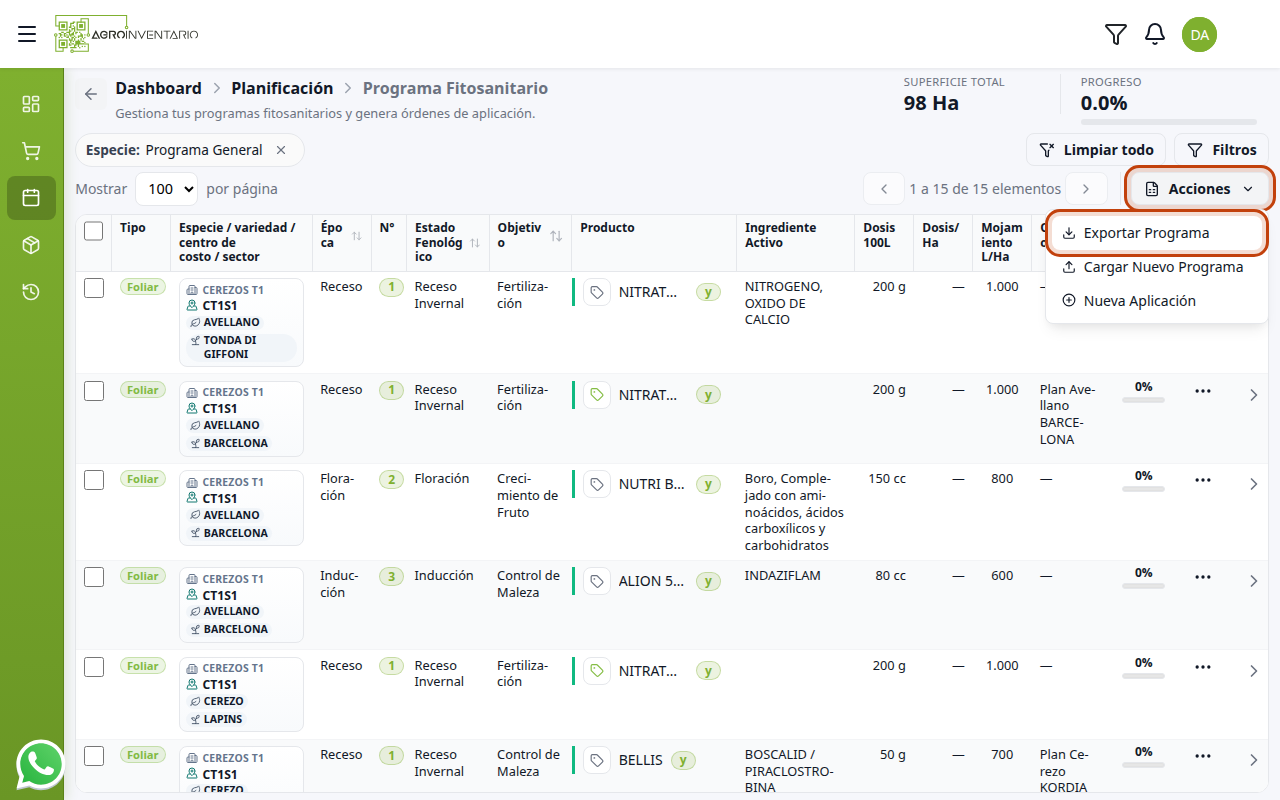Go to Dashboard breadcrumb link
This screenshot has width=1280, height=800.
[x=158, y=88]
